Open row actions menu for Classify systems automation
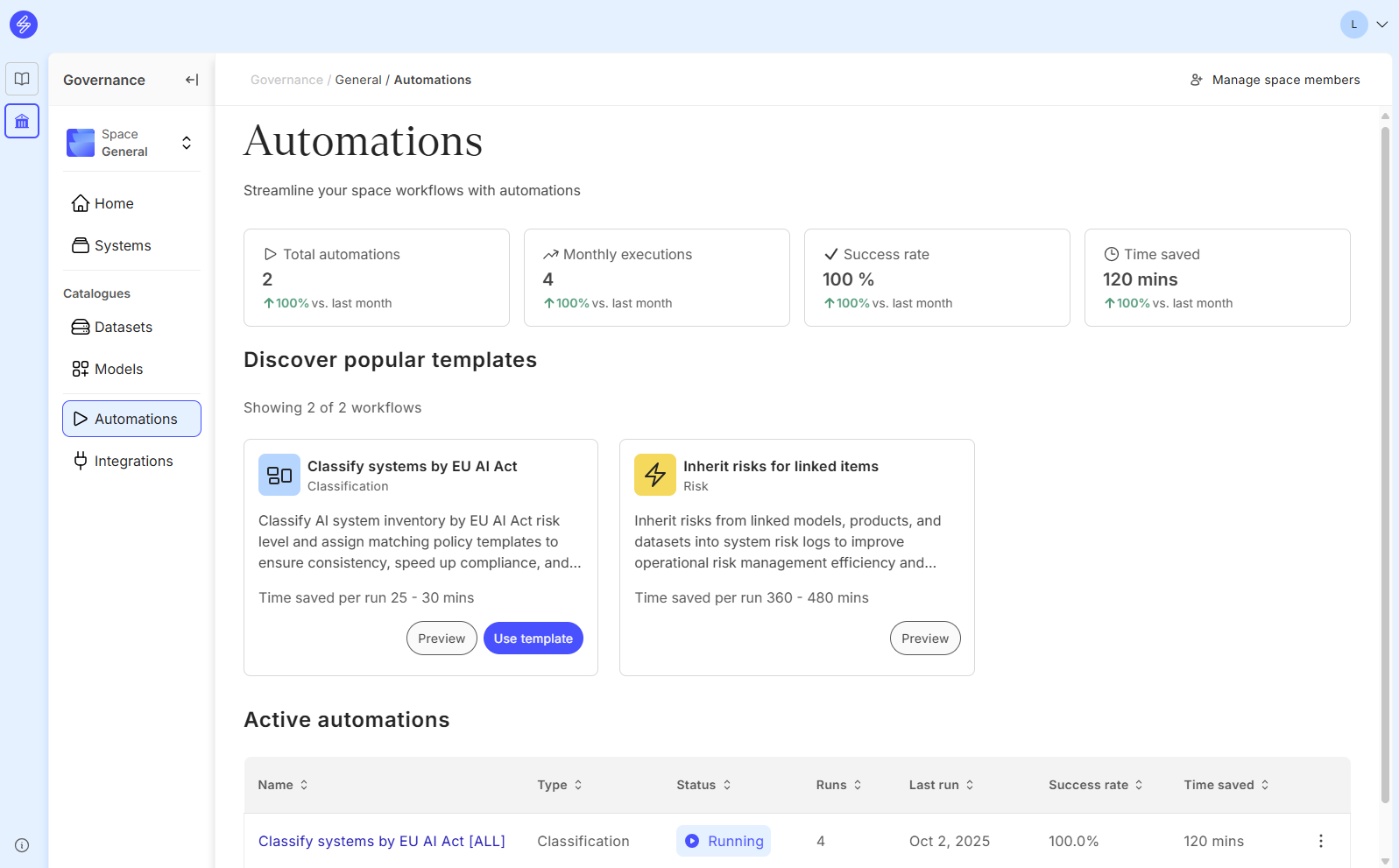This screenshot has height=868, width=1399. click(1320, 841)
